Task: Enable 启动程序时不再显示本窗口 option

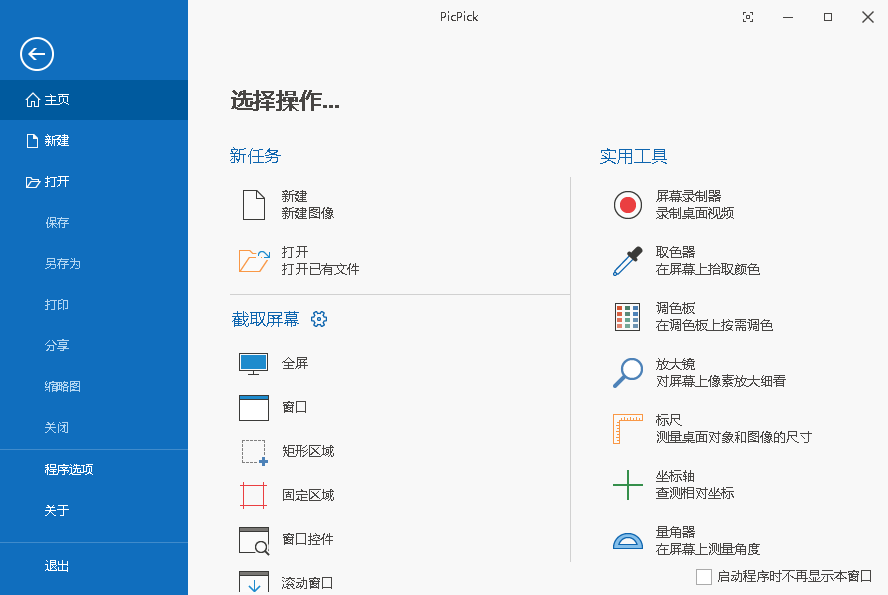Action: (x=703, y=577)
